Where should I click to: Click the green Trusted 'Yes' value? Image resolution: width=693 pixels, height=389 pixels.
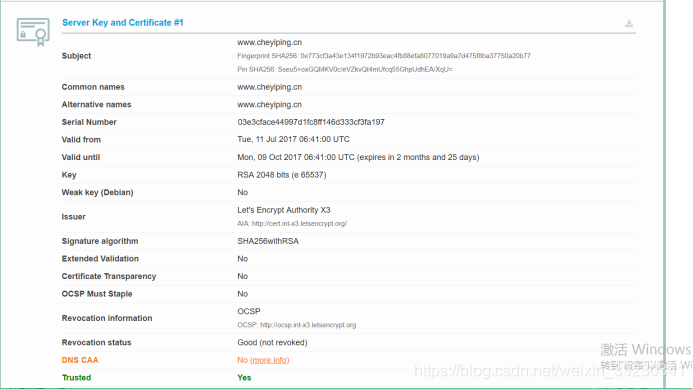coord(244,378)
